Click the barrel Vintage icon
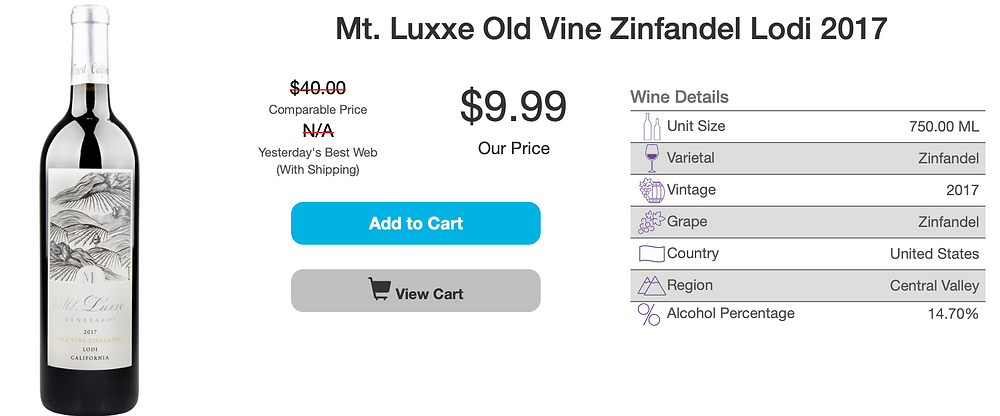This screenshot has height=416, width=1000. click(651, 190)
